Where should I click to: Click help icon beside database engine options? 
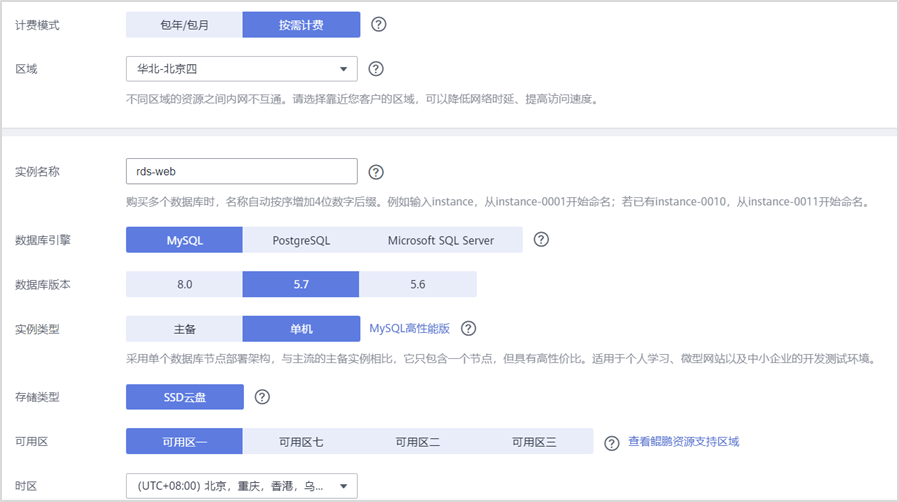pos(541,240)
